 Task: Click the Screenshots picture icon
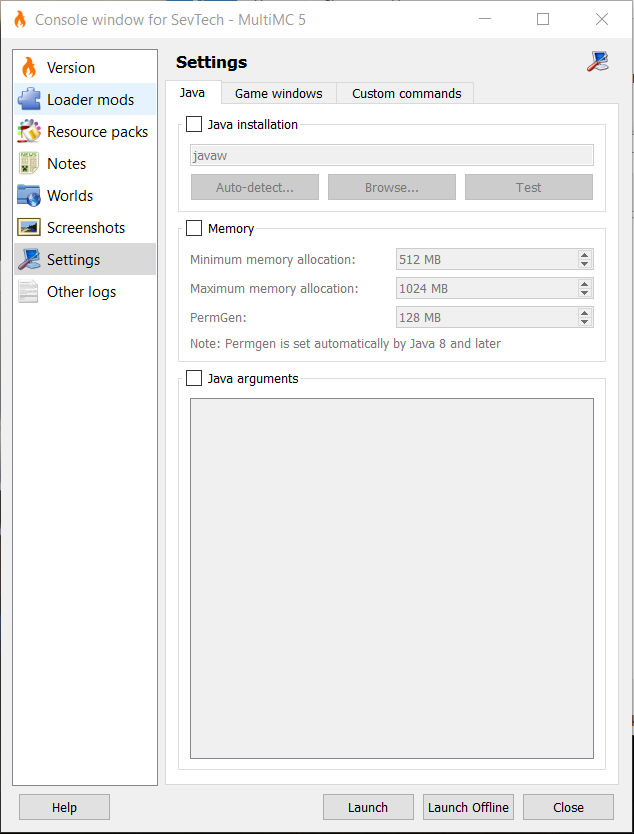coord(29,227)
